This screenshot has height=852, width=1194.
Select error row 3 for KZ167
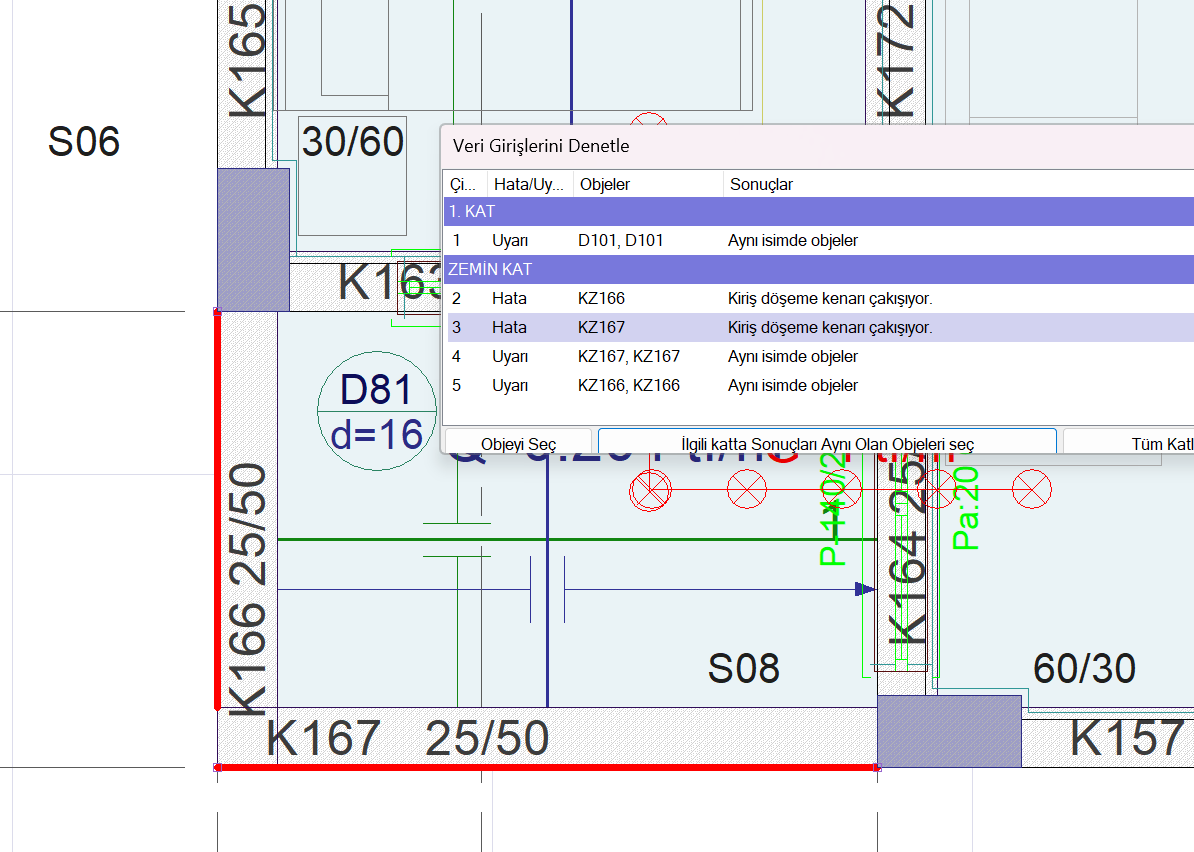tap(819, 327)
